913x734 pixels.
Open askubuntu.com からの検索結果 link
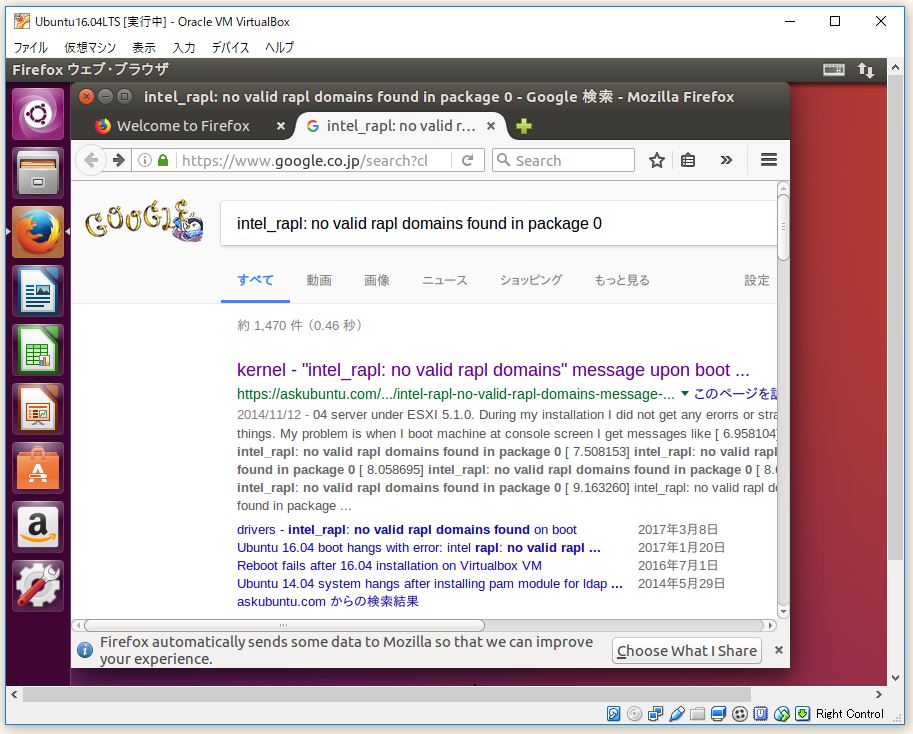(328, 602)
